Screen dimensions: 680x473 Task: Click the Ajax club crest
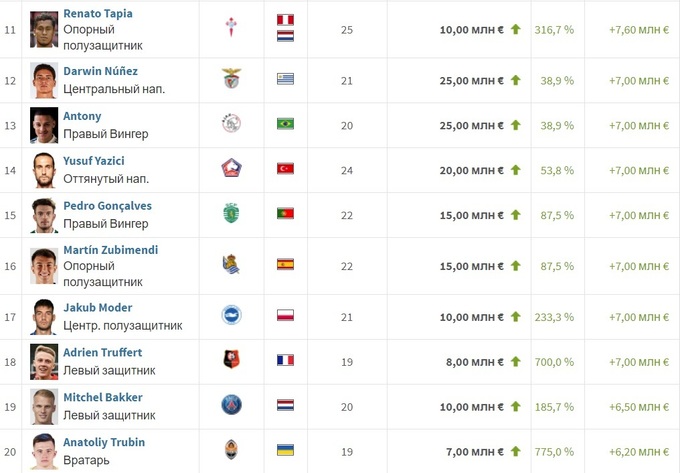pos(231,124)
